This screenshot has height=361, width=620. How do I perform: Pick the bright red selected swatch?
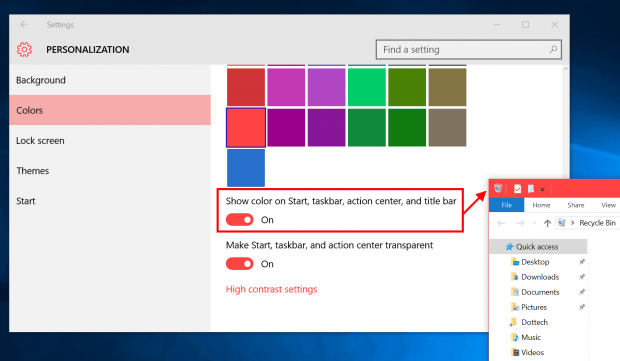click(246, 127)
